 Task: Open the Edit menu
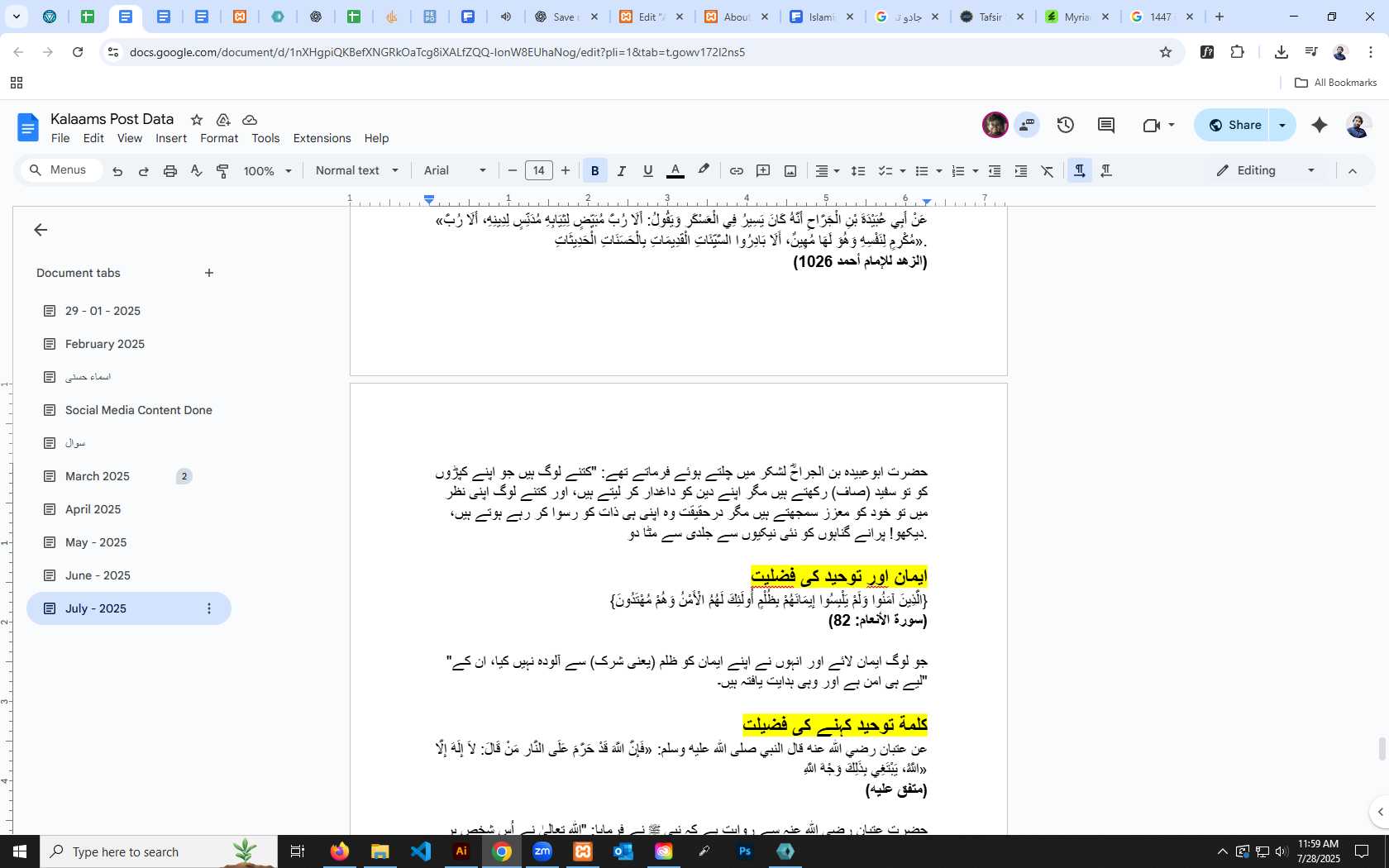pyautogui.click(x=93, y=138)
